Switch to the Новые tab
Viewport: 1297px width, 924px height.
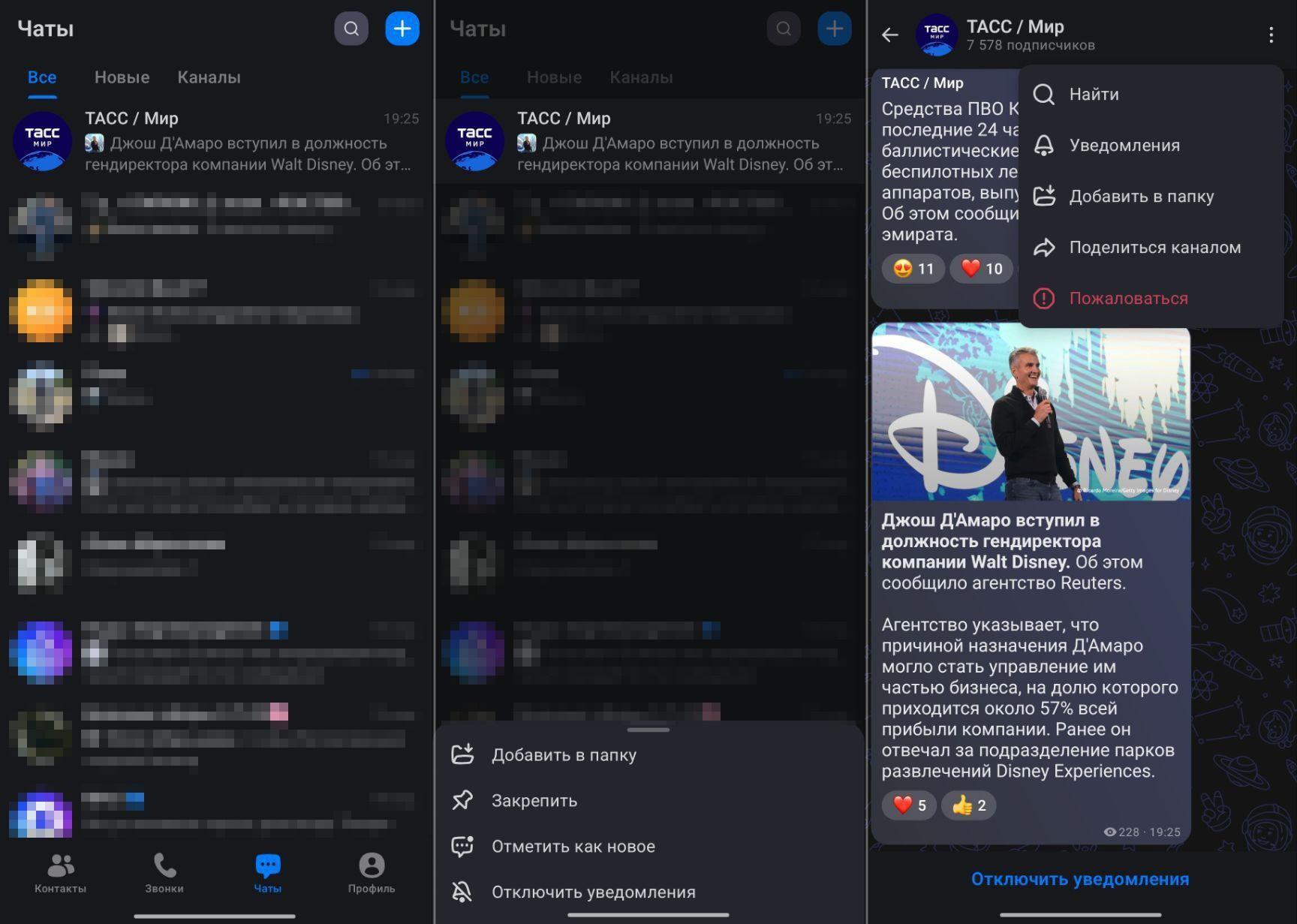click(122, 77)
